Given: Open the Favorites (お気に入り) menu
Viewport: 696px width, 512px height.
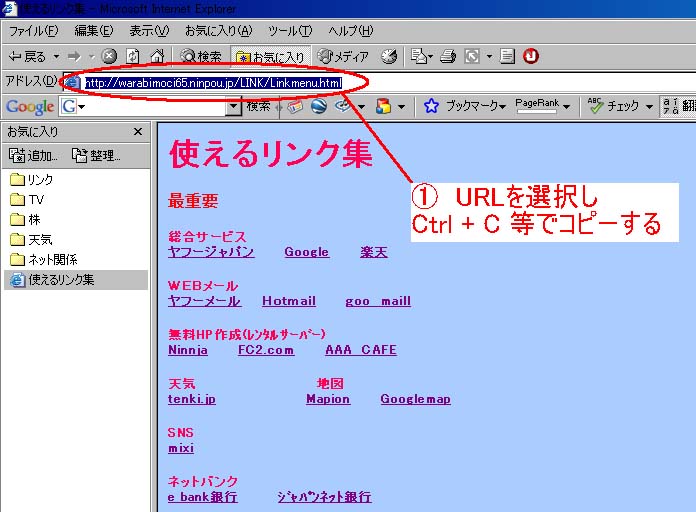Looking at the screenshot, I should pyautogui.click(x=218, y=31).
